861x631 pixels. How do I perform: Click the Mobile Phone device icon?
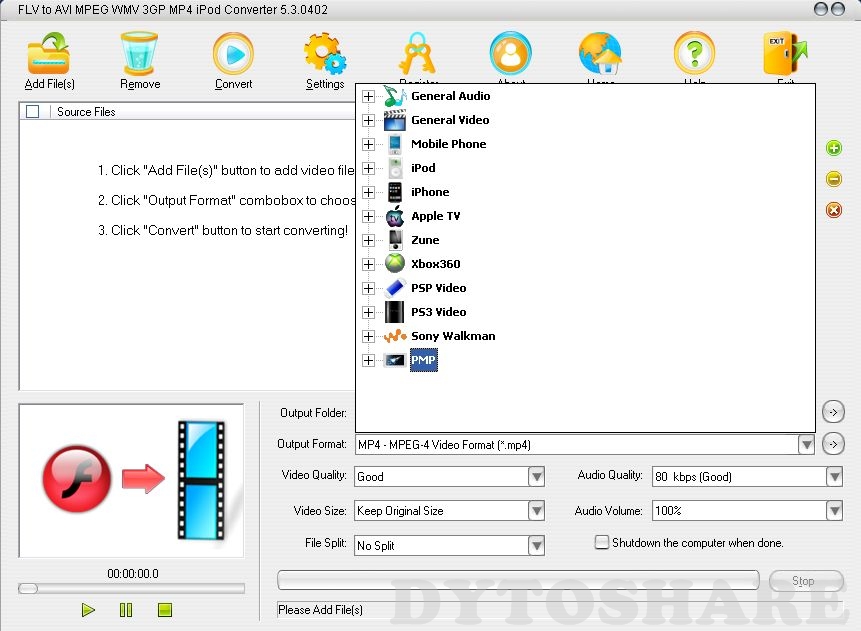point(394,144)
